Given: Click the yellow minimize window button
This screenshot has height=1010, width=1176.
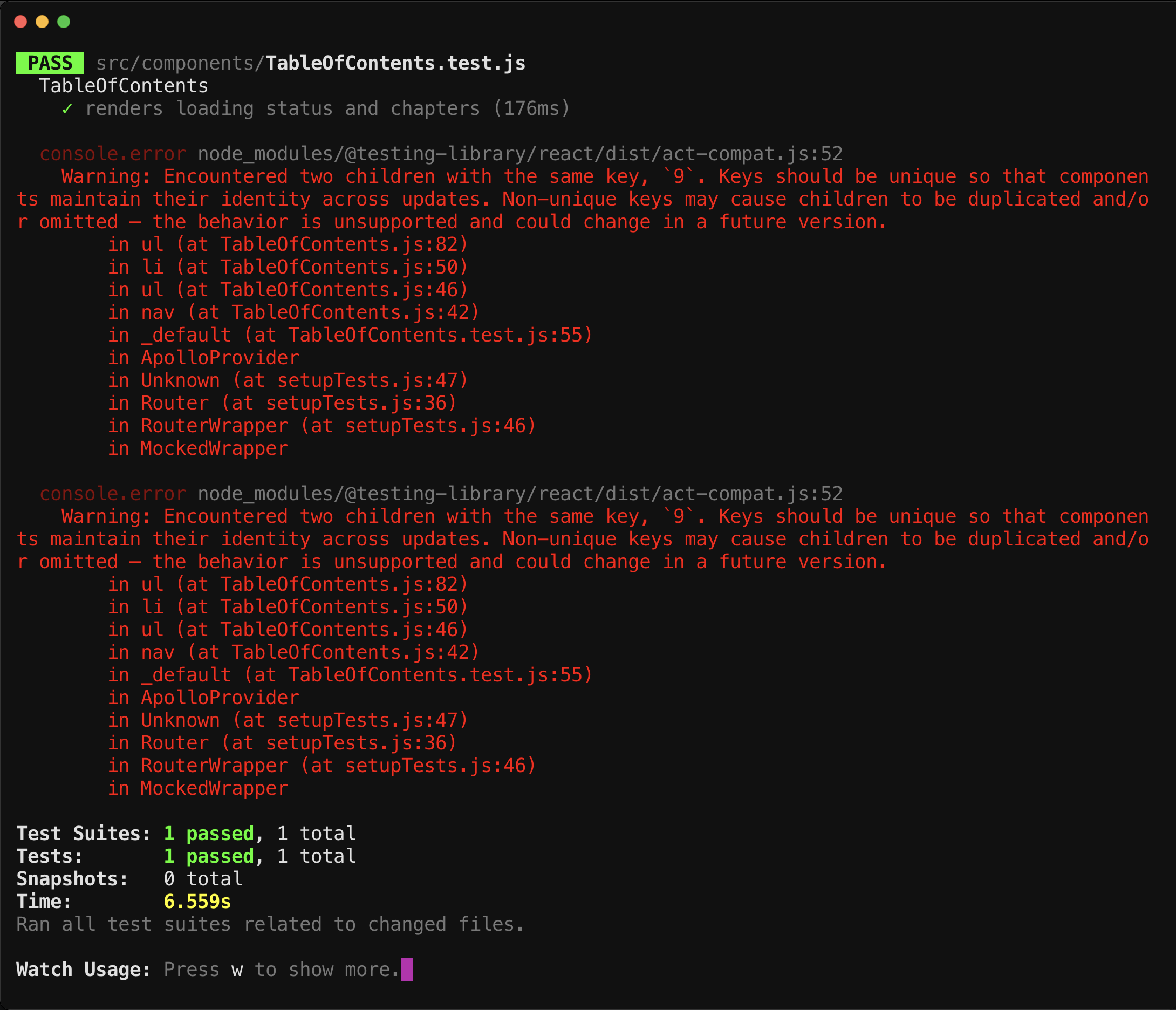Looking at the screenshot, I should click(x=42, y=22).
